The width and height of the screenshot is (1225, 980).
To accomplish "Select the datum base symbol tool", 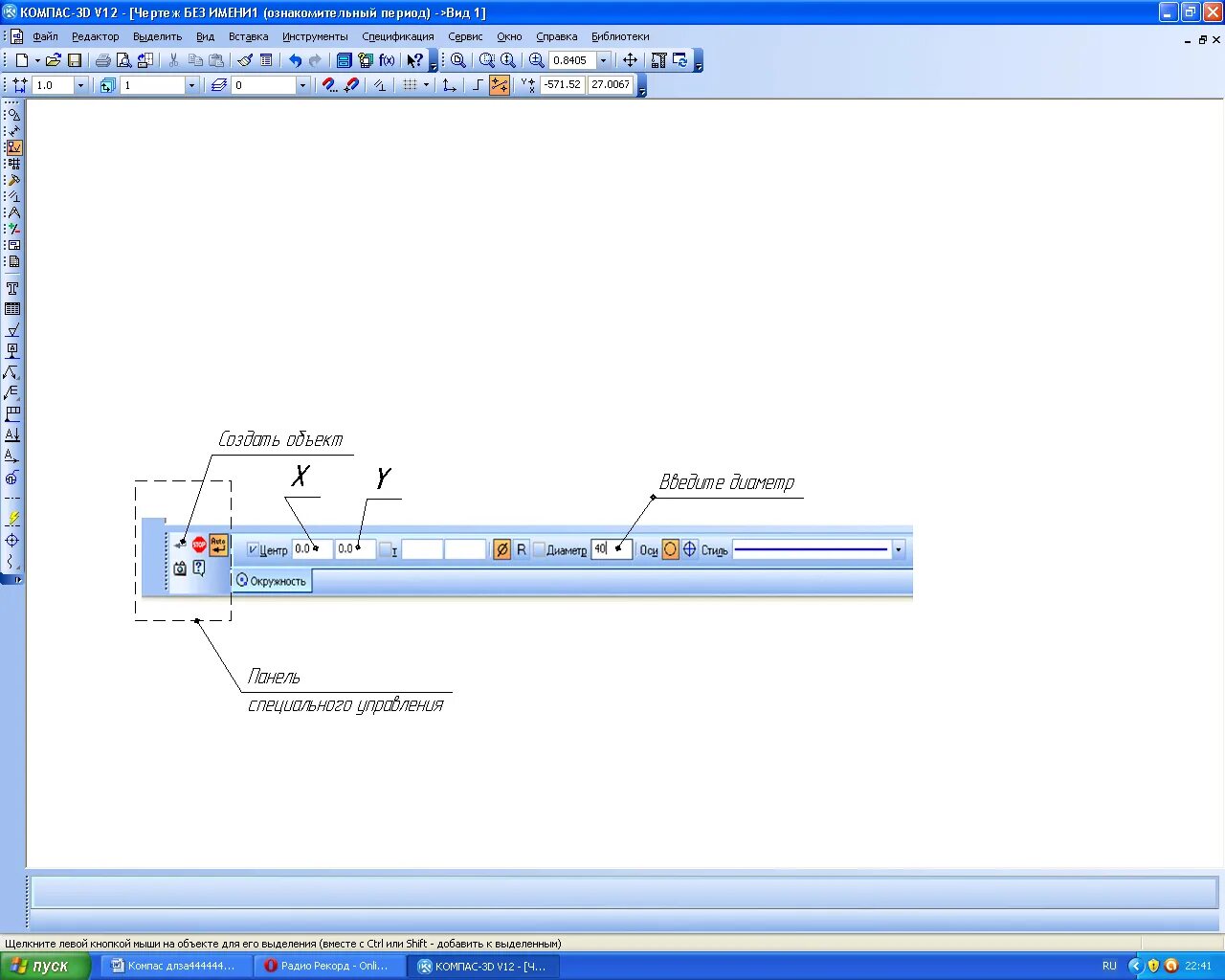I will tap(12, 351).
